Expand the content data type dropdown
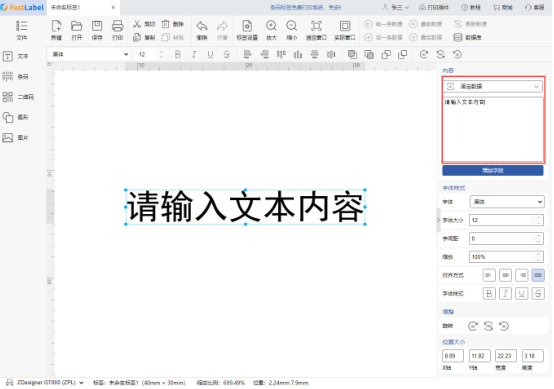 pyautogui.click(x=493, y=86)
